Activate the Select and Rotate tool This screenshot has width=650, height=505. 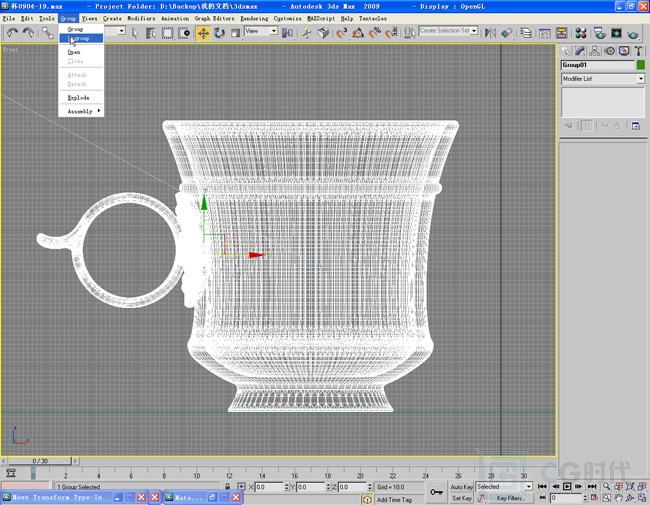[219, 33]
